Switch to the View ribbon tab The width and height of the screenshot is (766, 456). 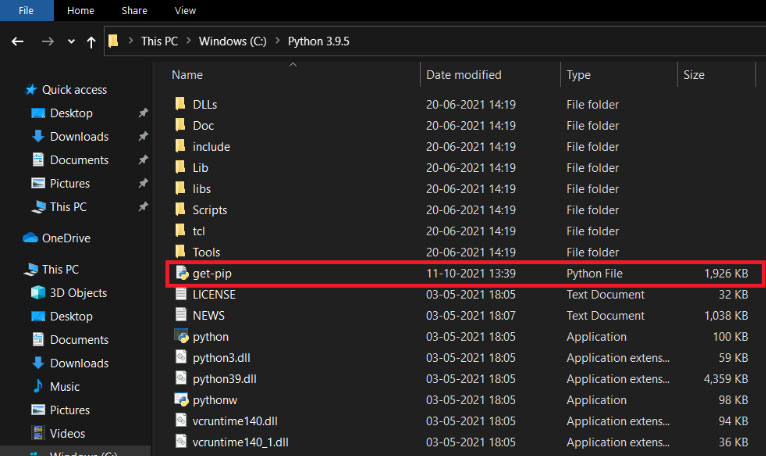coord(185,10)
